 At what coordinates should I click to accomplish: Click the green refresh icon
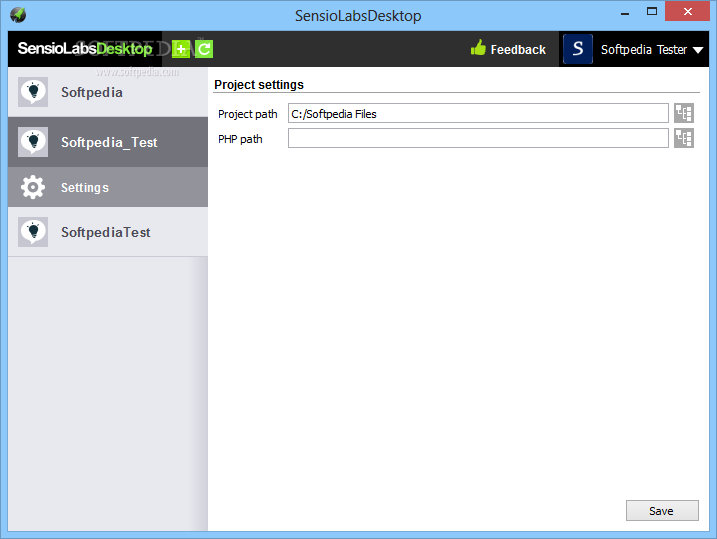tap(204, 49)
